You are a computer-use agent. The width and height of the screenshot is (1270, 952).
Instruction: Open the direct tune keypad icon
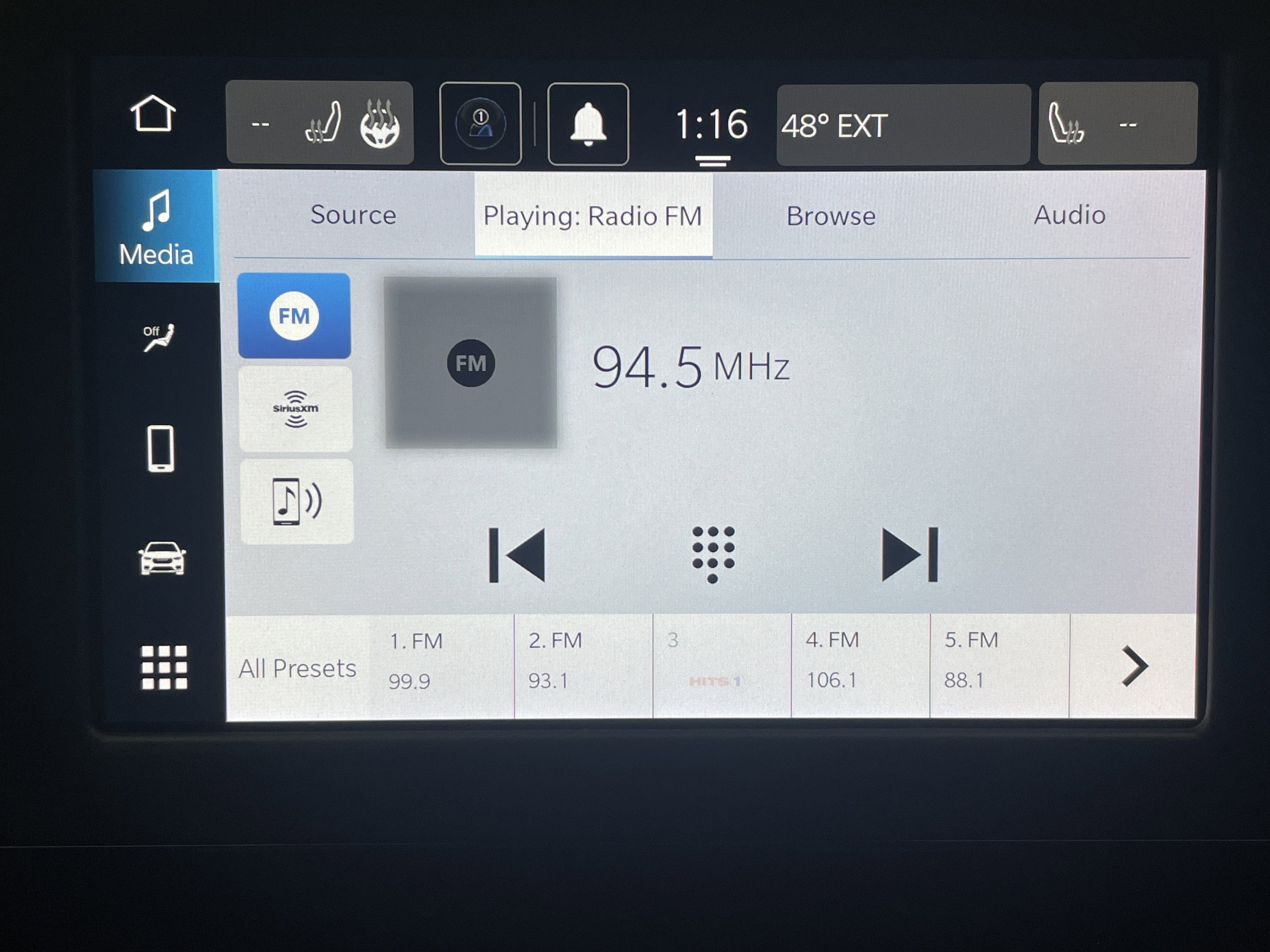(713, 554)
